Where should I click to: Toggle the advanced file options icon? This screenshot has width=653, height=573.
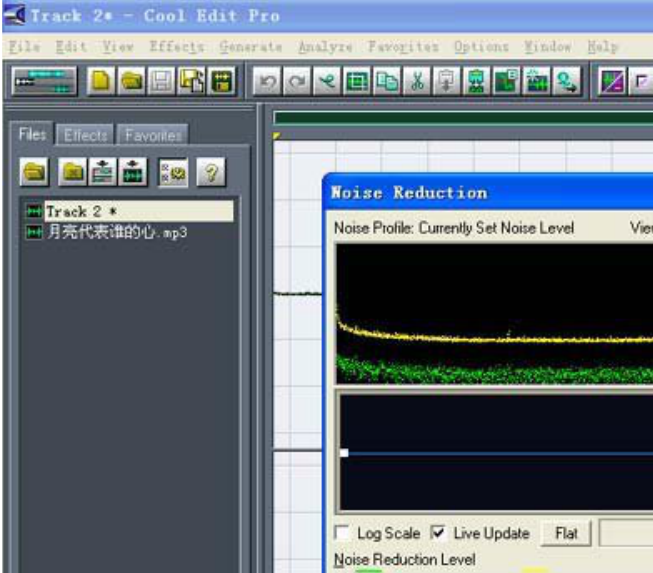pos(173,173)
